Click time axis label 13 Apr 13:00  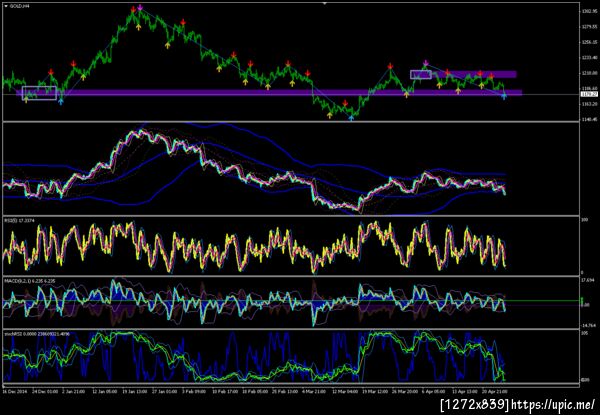tap(464, 392)
